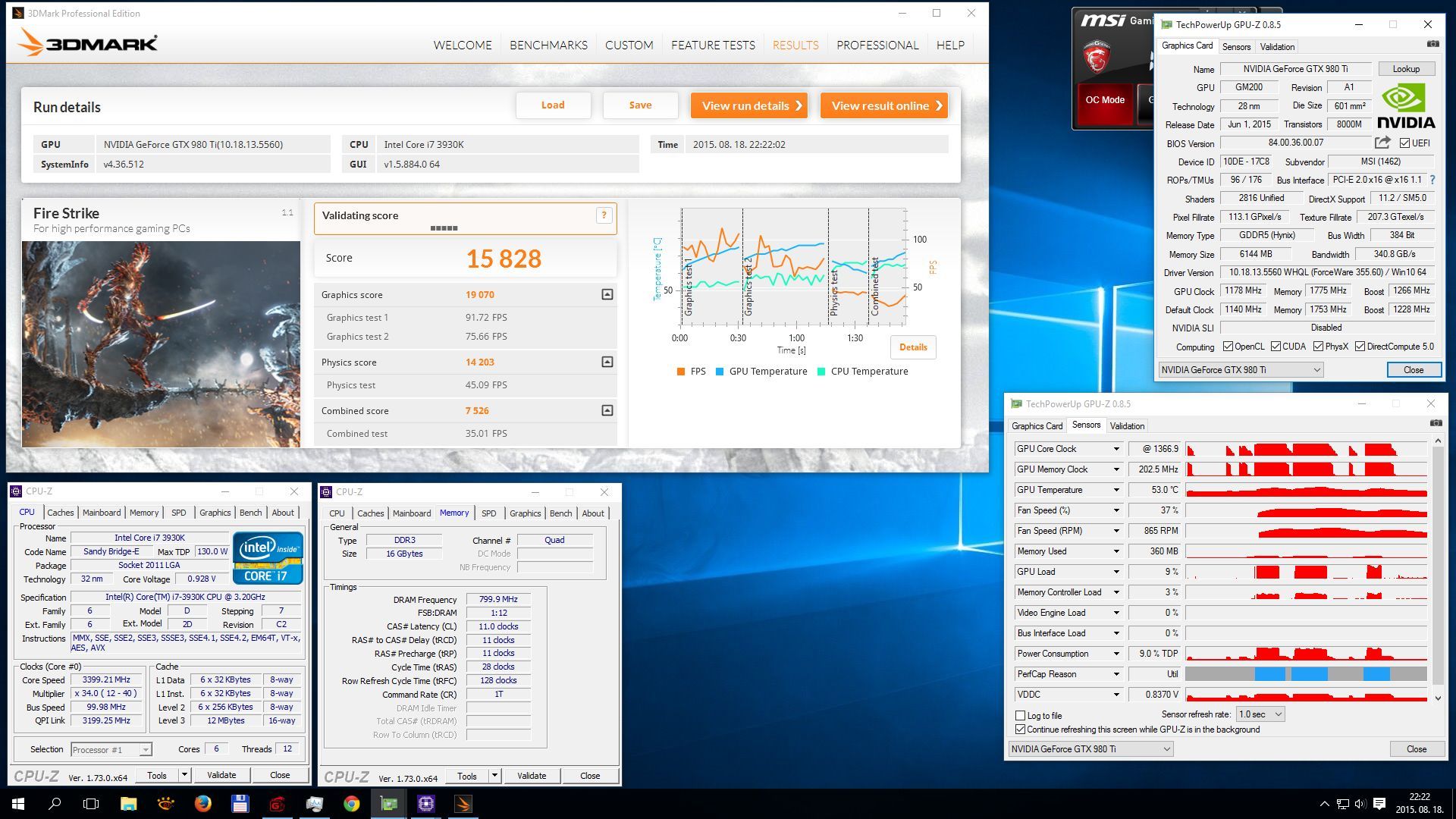1456x819 pixels.
Task: Open File Explorer from the taskbar
Action: [x=128, y=803]
